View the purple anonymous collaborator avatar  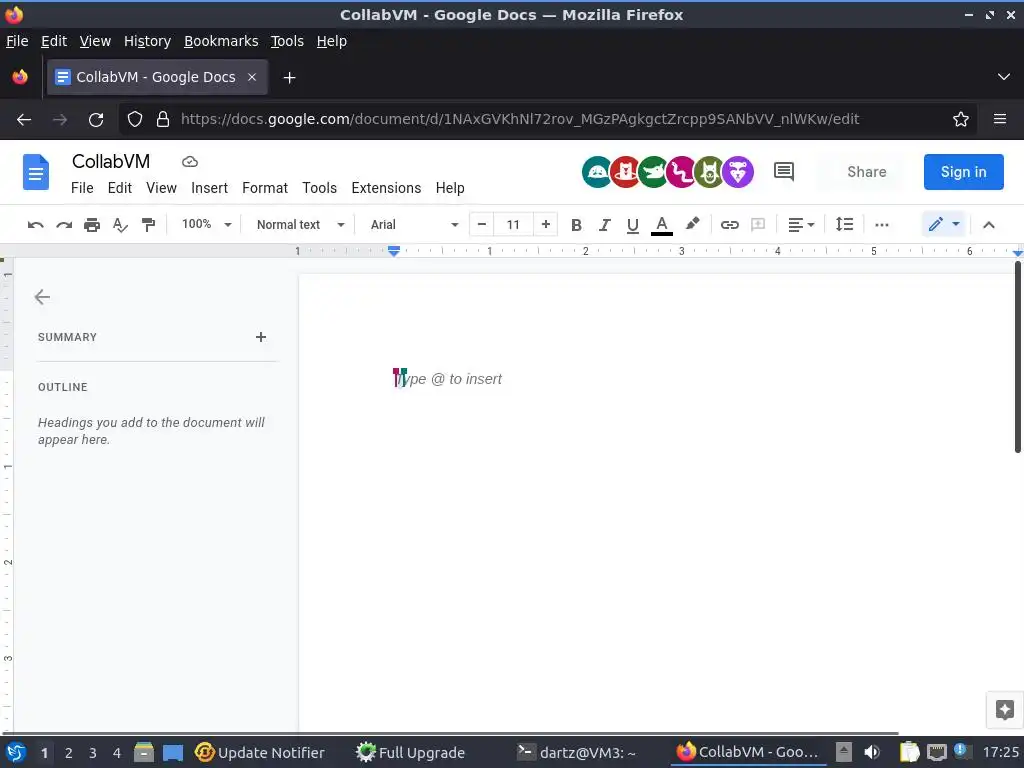pos(738,172)
